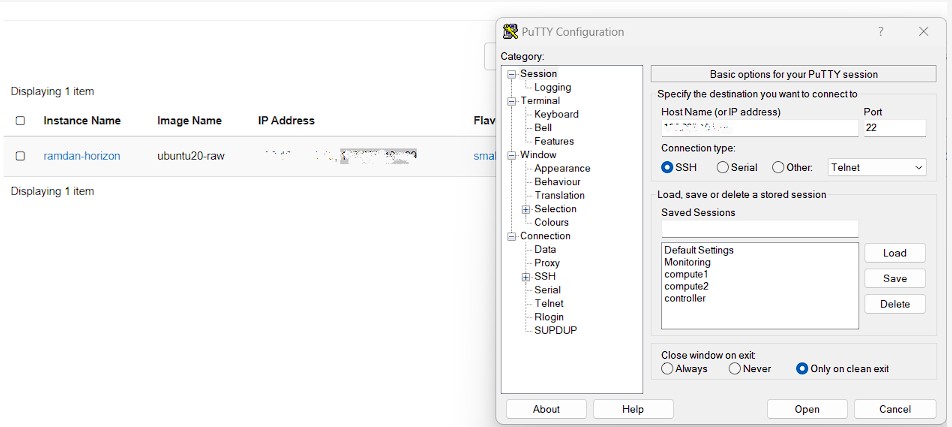
Task: Expand the Selection tree node
Action: pos(526,209)
